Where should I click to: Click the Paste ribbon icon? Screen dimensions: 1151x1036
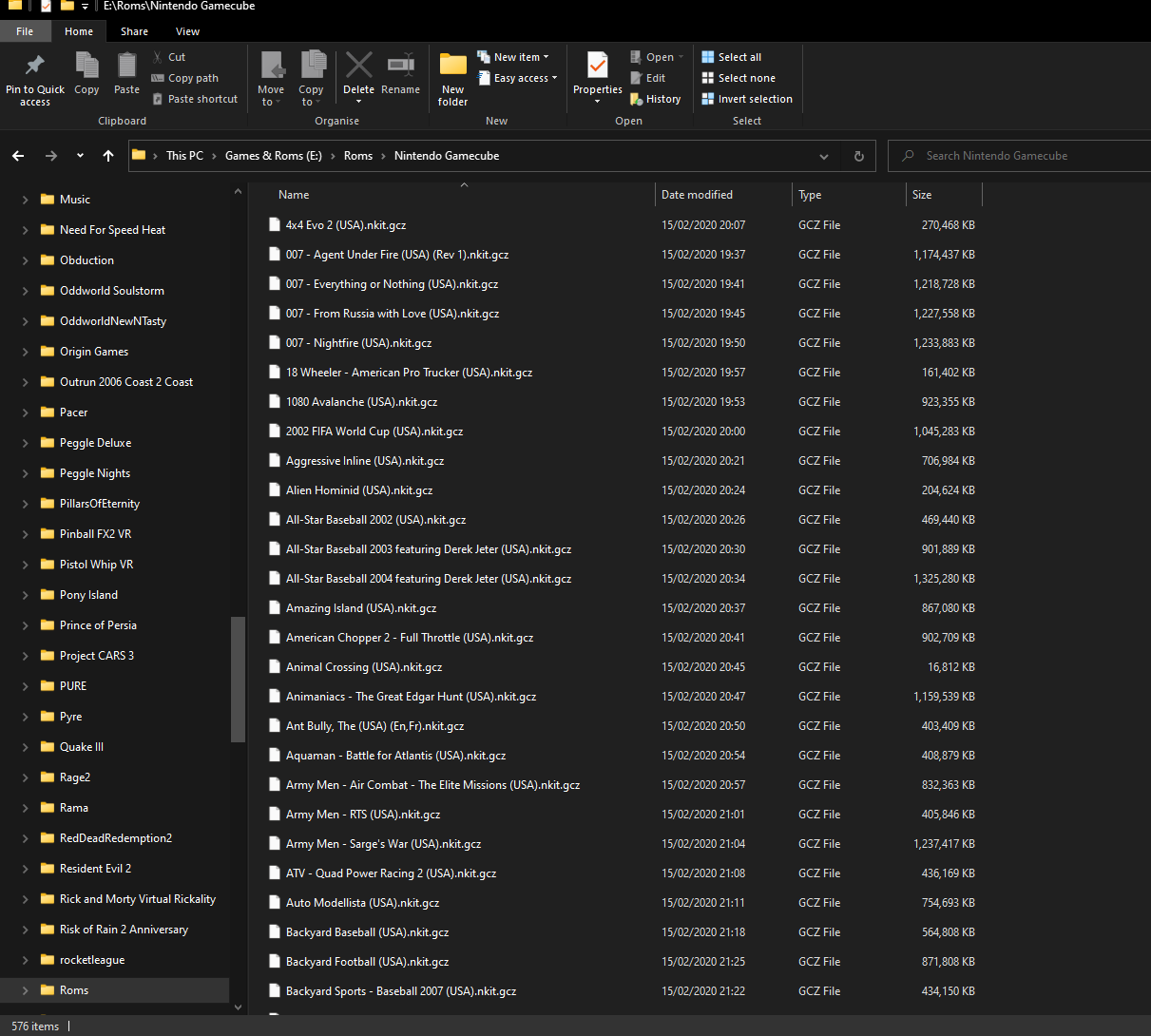coord(126,65)
